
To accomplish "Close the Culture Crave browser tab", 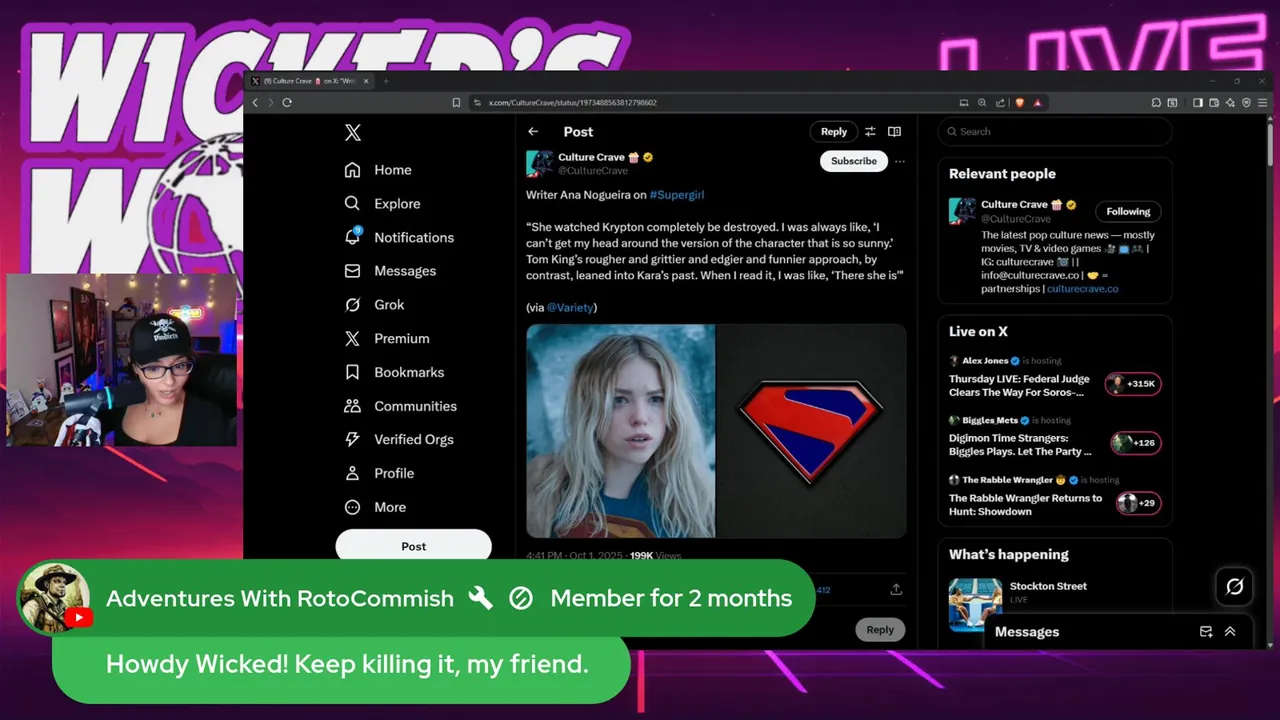I will click(x=365, y=81).
